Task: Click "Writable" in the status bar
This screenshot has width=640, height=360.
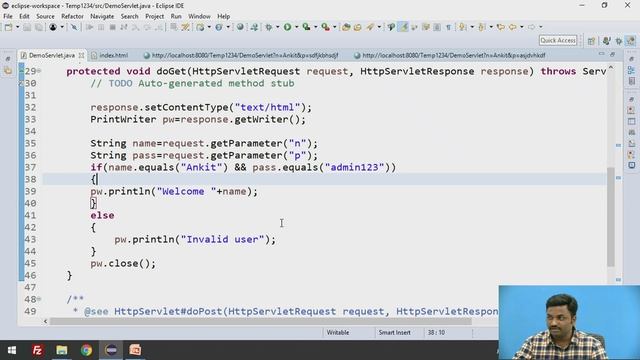Action: click(338, 333)
